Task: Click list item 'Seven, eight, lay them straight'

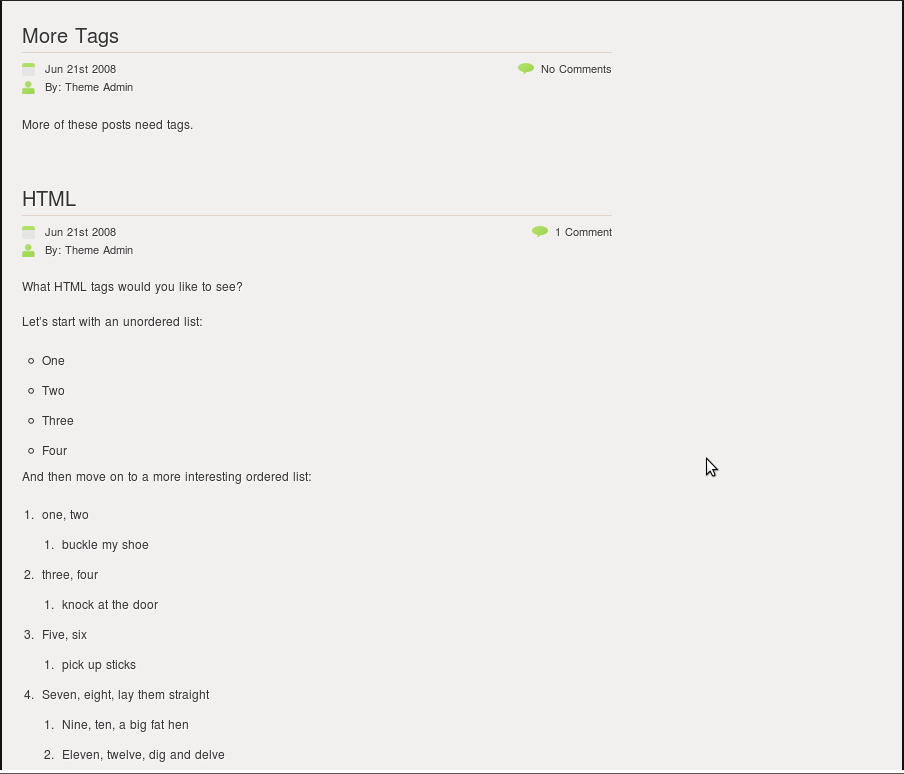Action: [125, 695]
